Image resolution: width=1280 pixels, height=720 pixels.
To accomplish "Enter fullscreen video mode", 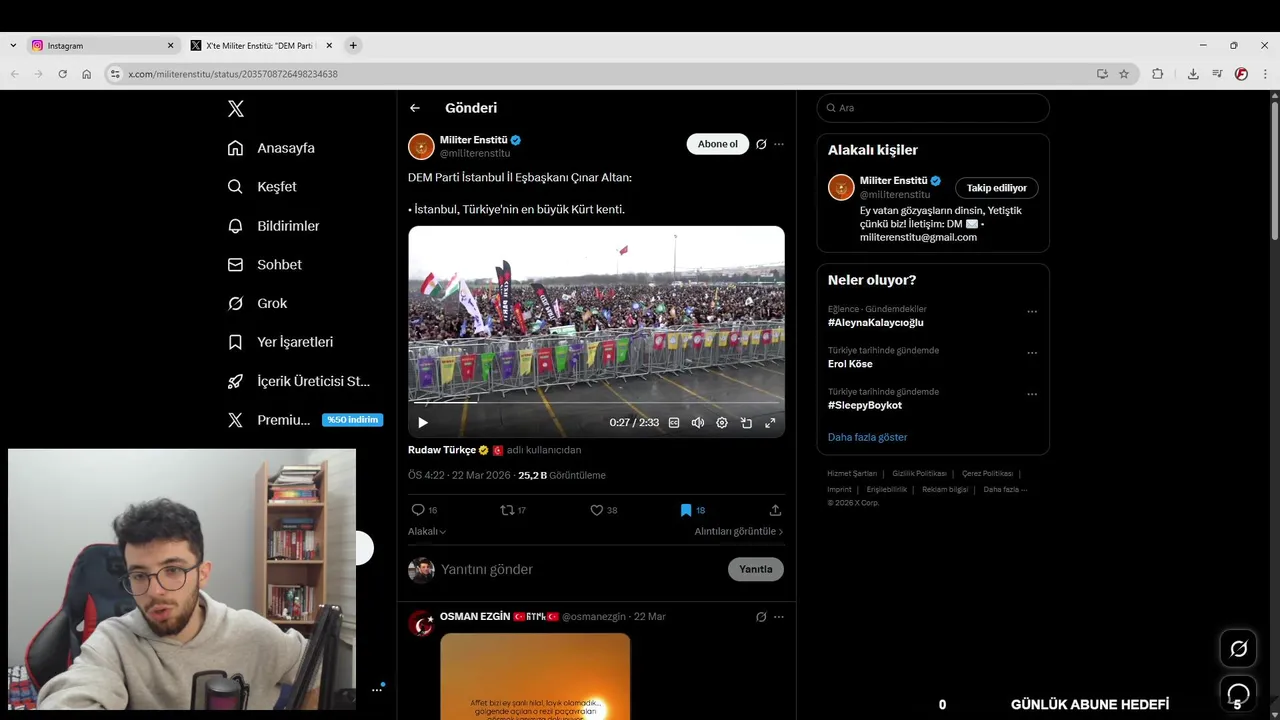I will 770,423.
